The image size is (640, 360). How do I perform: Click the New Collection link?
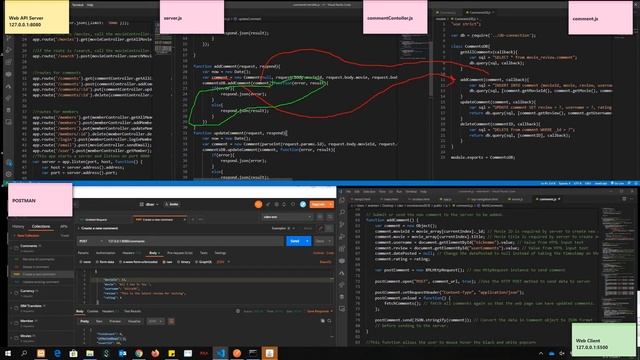pos(27,236)
